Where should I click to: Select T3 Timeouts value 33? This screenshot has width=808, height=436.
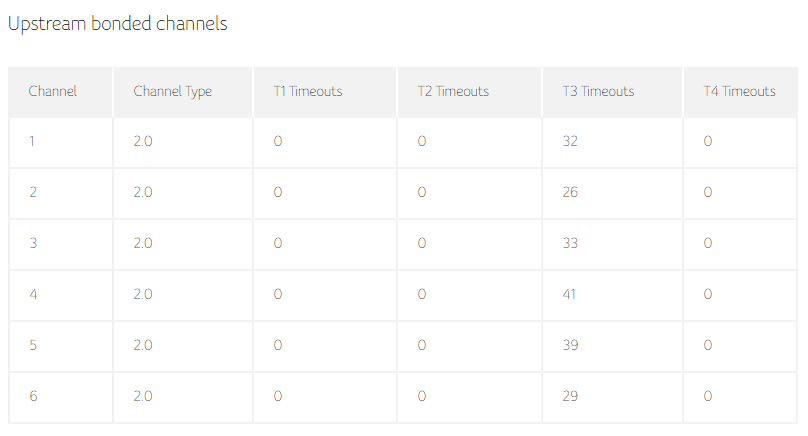pos(570,243)
